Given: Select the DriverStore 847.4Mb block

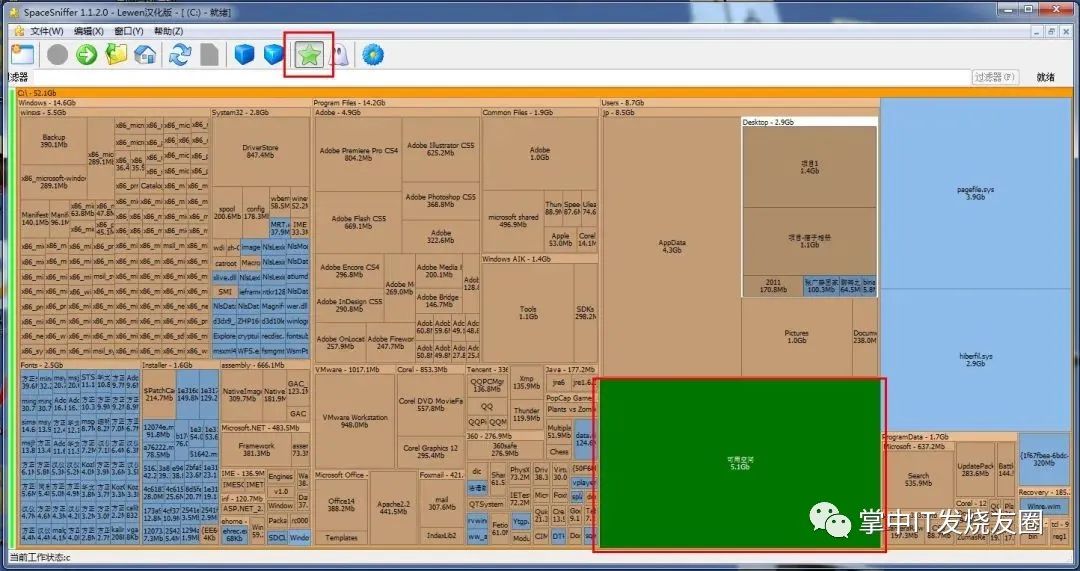Looking at the screenshot, I should click(x=260, y=151).
